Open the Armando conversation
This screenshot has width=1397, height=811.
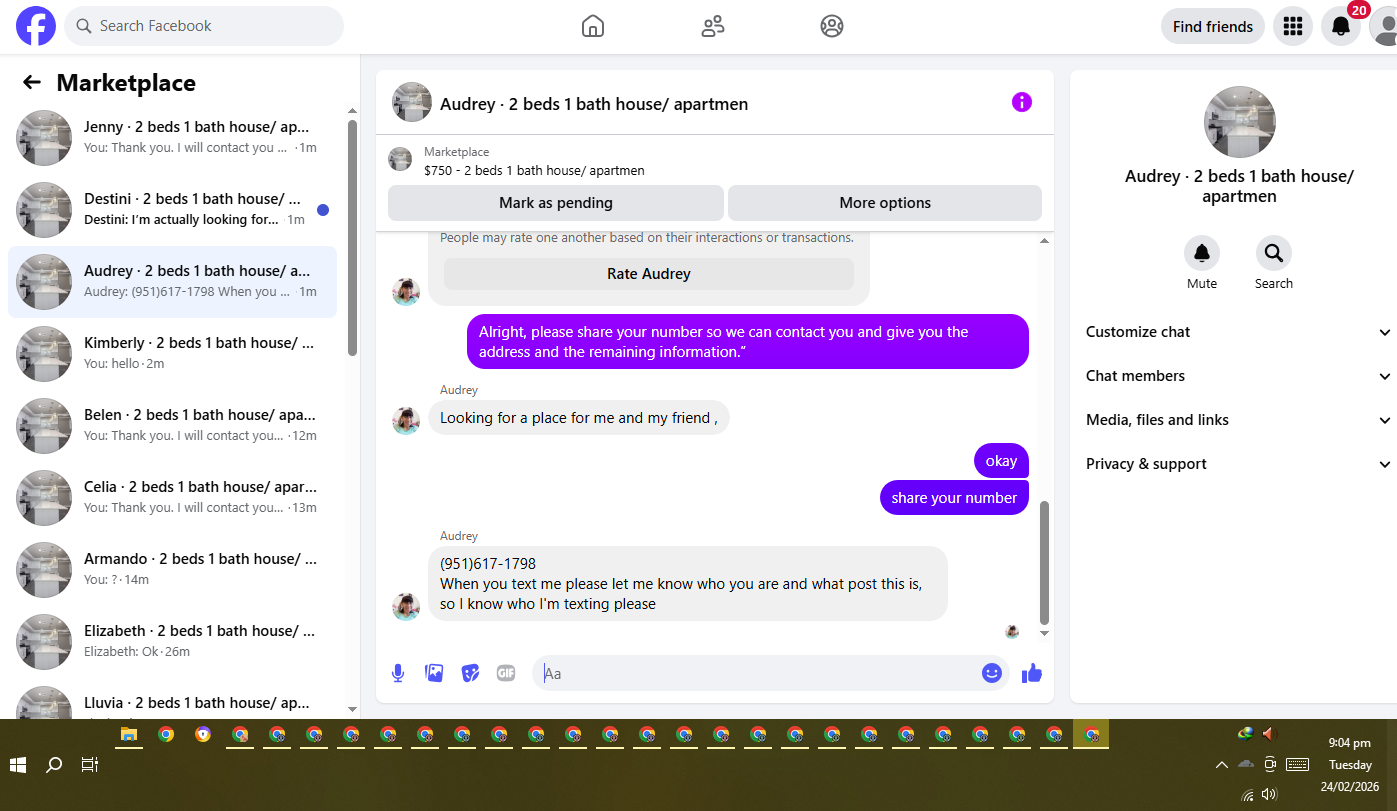173,570
